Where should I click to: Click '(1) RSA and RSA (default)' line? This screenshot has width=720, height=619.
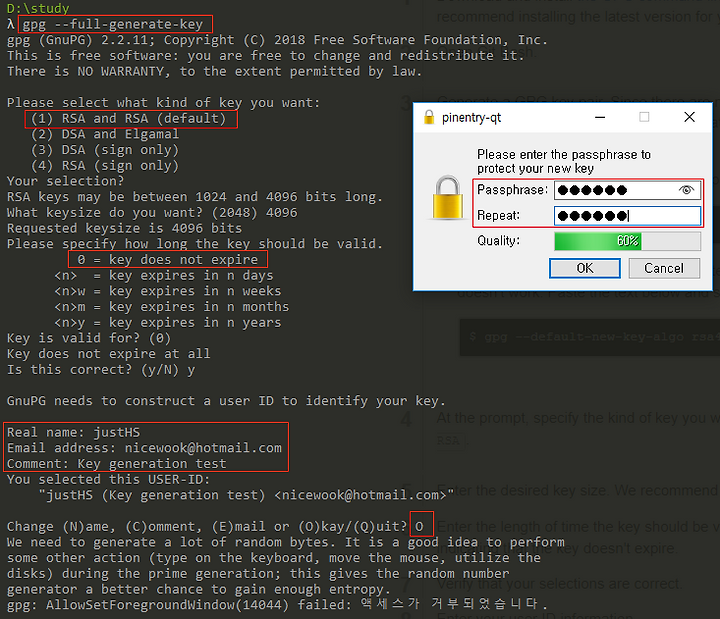click(x=129, y=118)
